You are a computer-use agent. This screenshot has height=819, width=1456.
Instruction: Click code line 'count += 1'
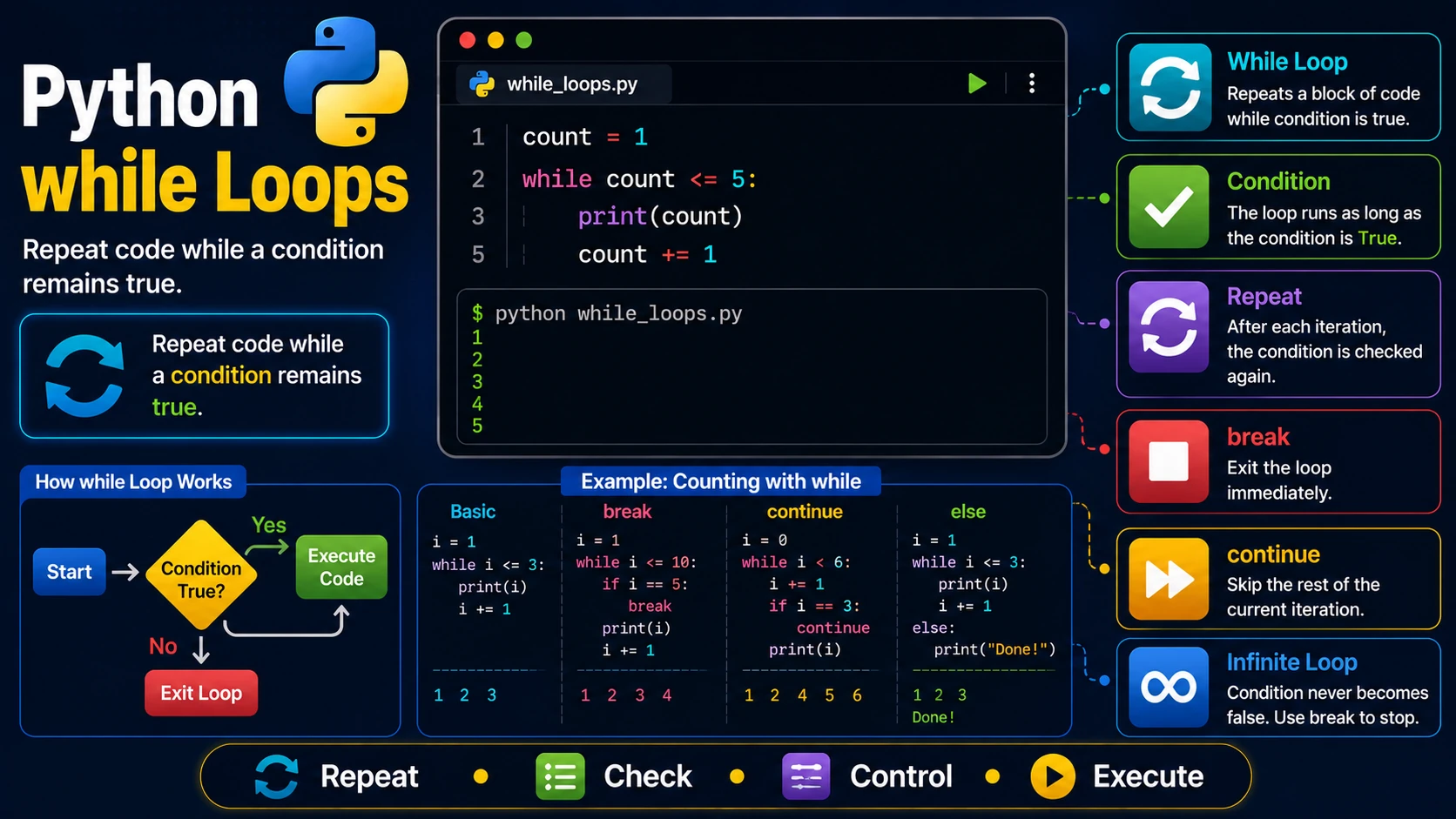point(647,254)
